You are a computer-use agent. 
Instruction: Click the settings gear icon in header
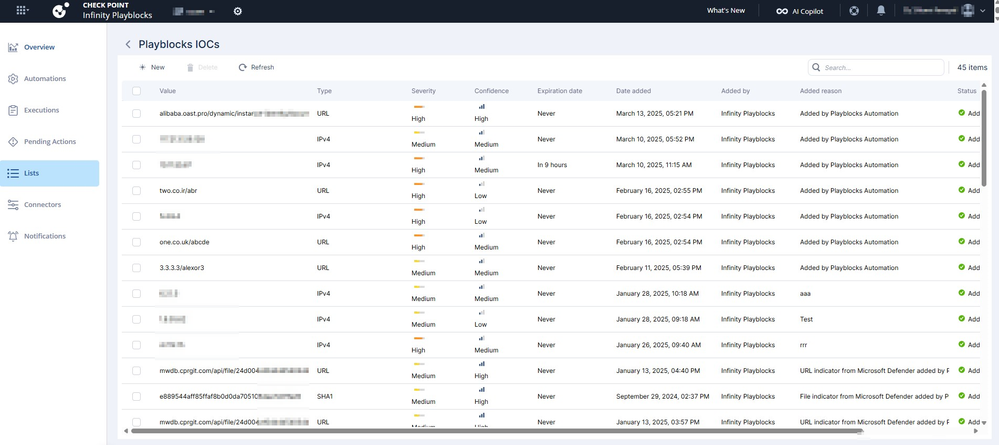pos(237,11)
